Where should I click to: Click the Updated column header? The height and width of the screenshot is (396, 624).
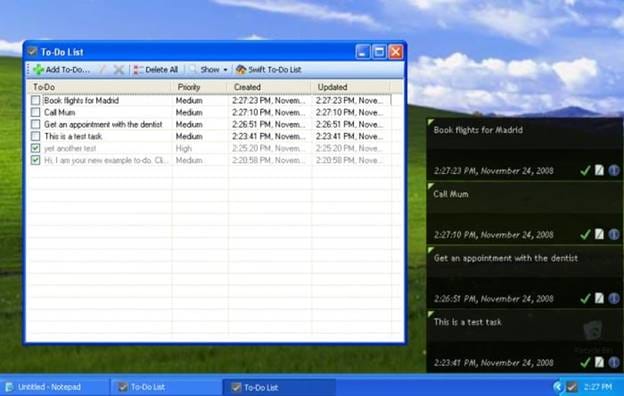[x=351, y=87]
